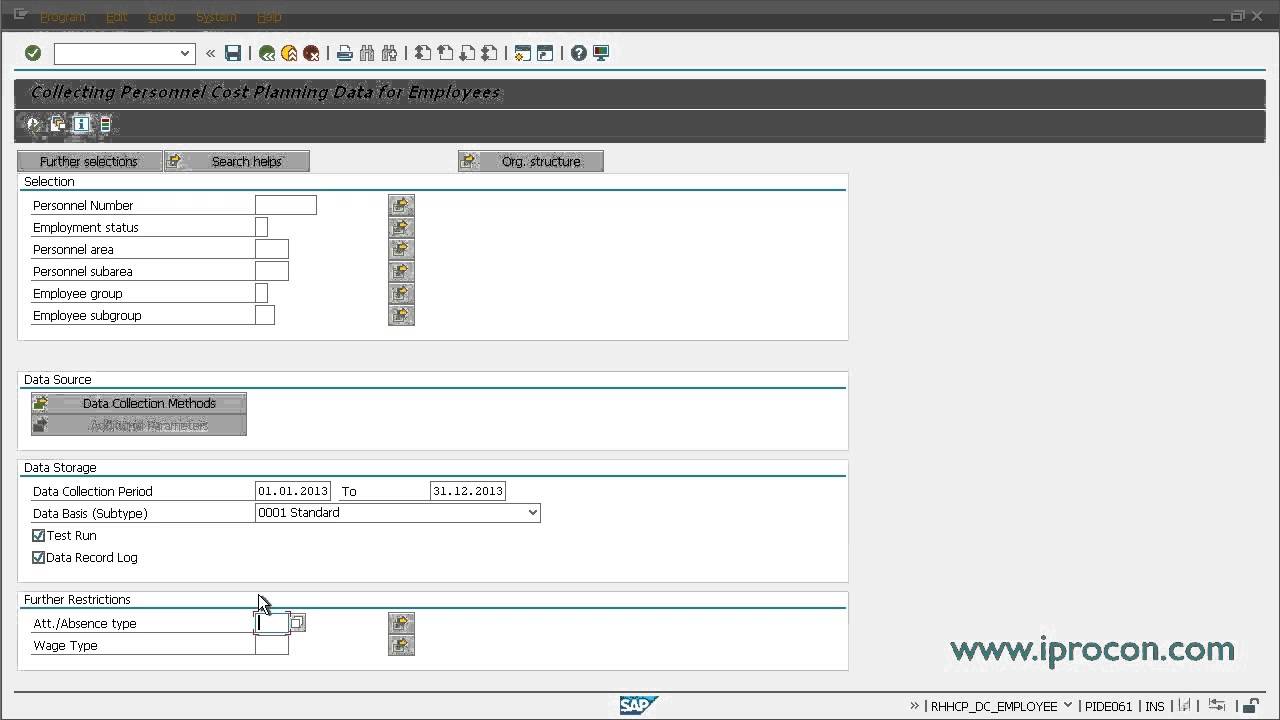Open multiple selection for Employee group
The width and height of the screenshot is (1280, 720).
(x=401, y=293)
